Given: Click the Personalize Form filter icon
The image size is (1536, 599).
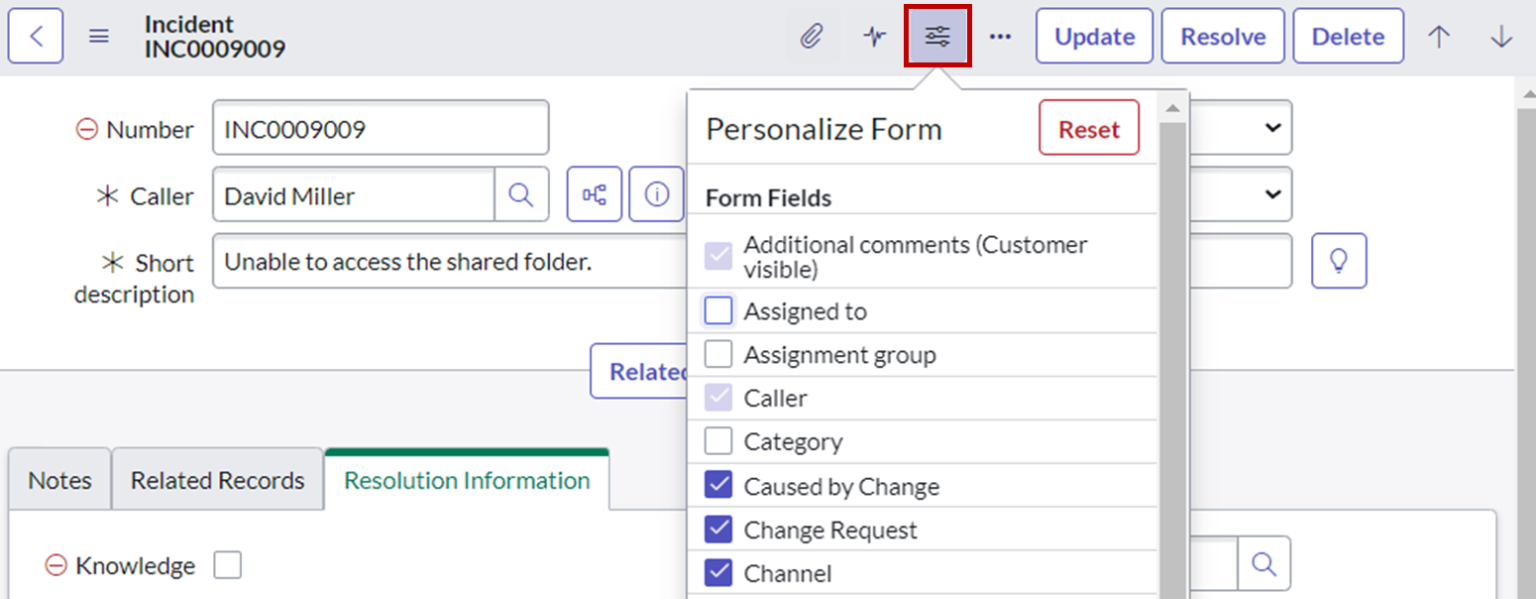Looking at the screenshot, I should click(x=936, y=35).
